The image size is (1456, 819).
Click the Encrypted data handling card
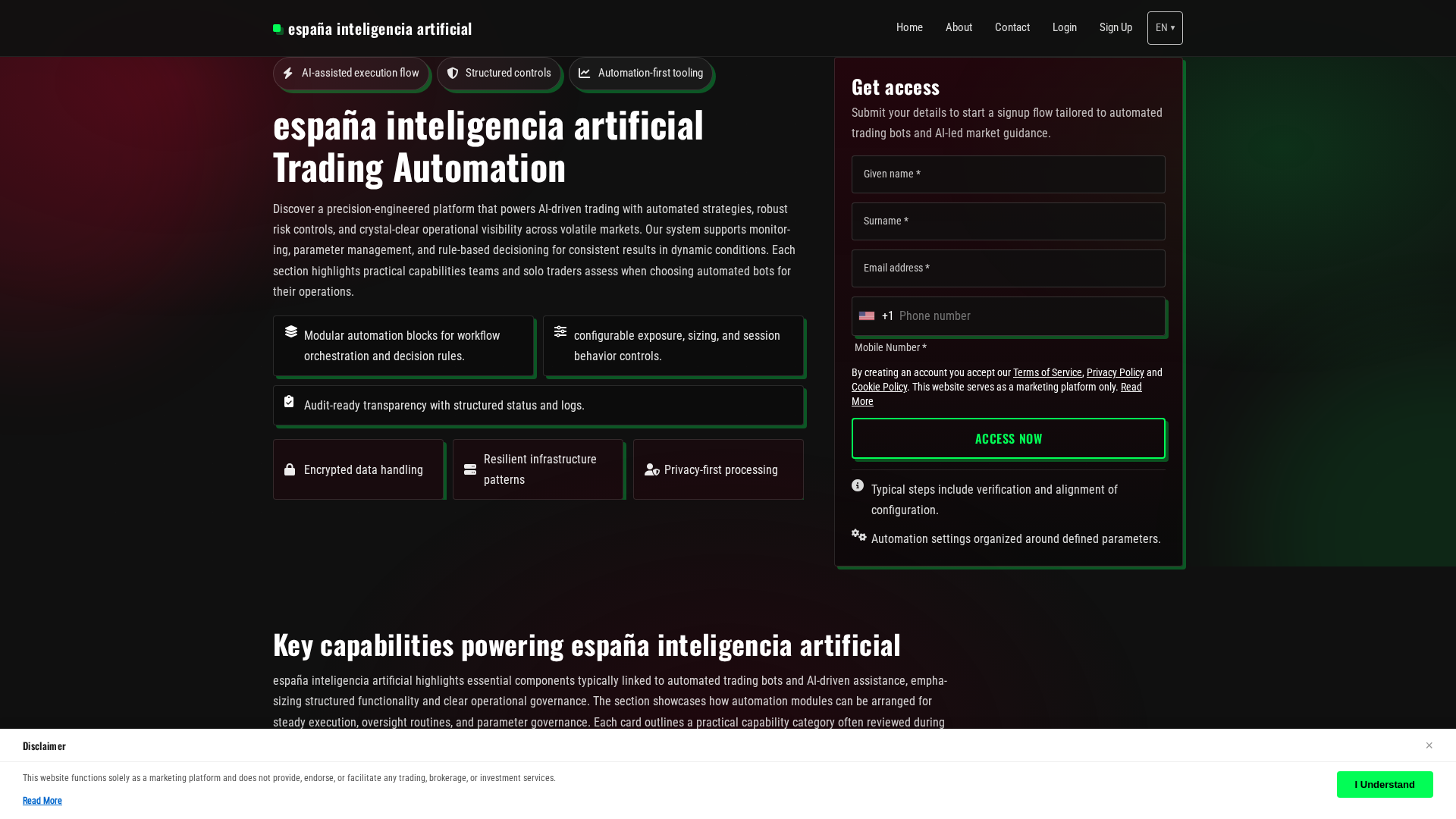click(x=358, y=469)
